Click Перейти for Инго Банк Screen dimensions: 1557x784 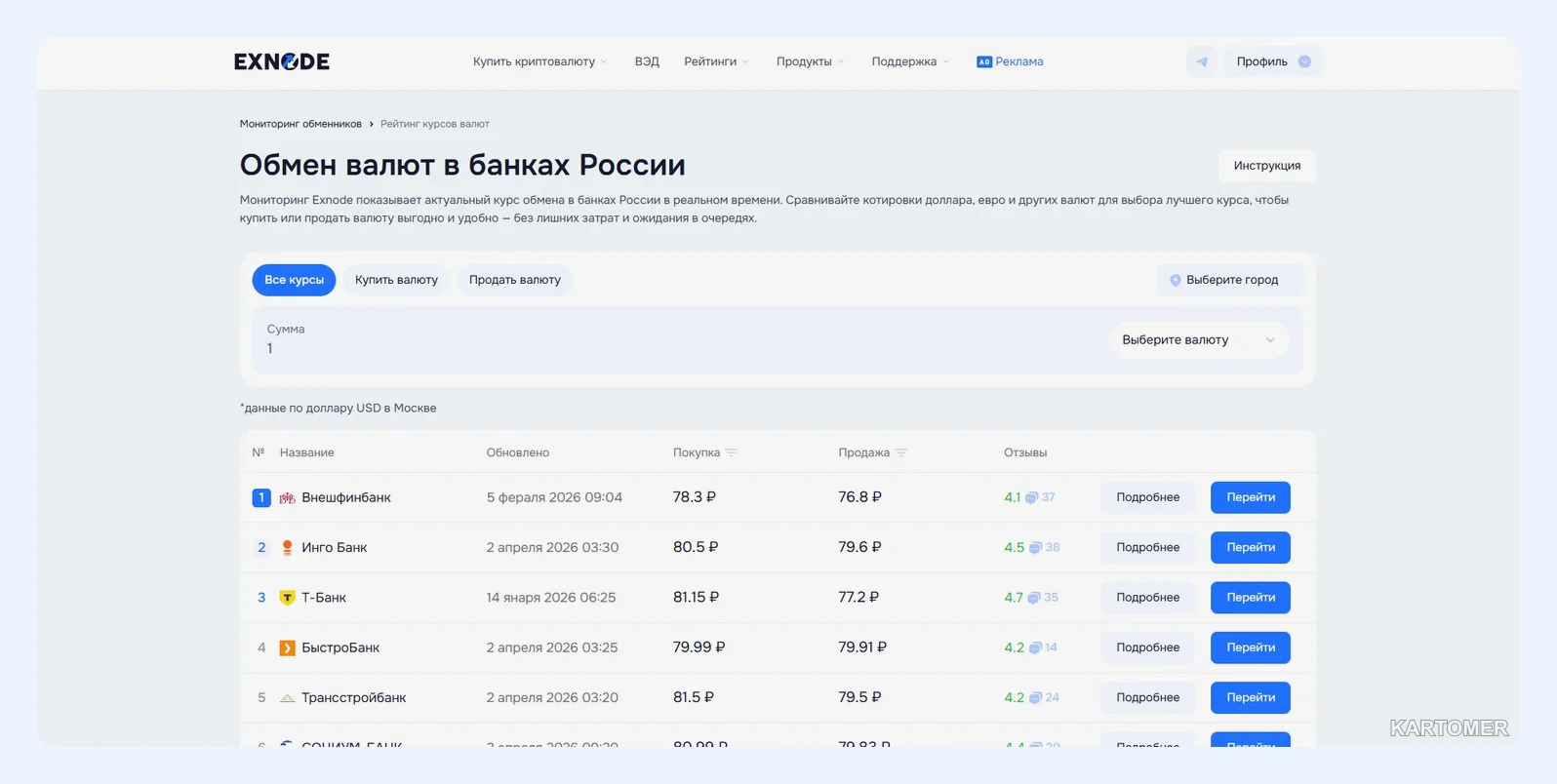pyautogui.click(x=1251, y=547)
